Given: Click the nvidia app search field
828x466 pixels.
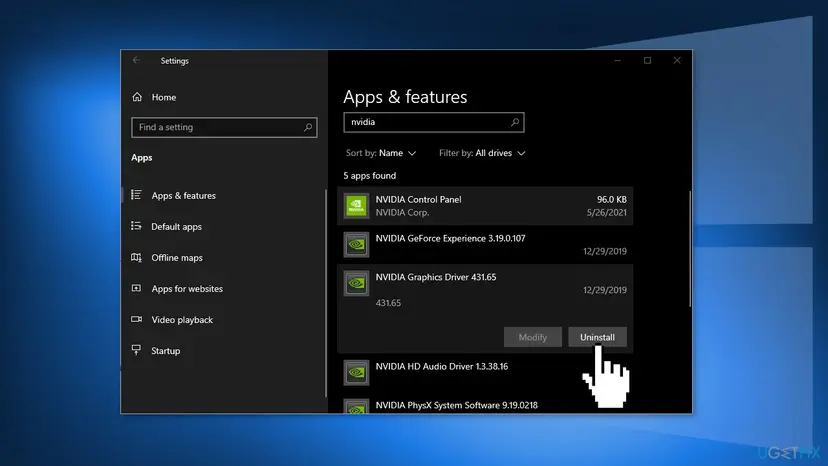Looking at the screenshot, I should tap(434, 122).
